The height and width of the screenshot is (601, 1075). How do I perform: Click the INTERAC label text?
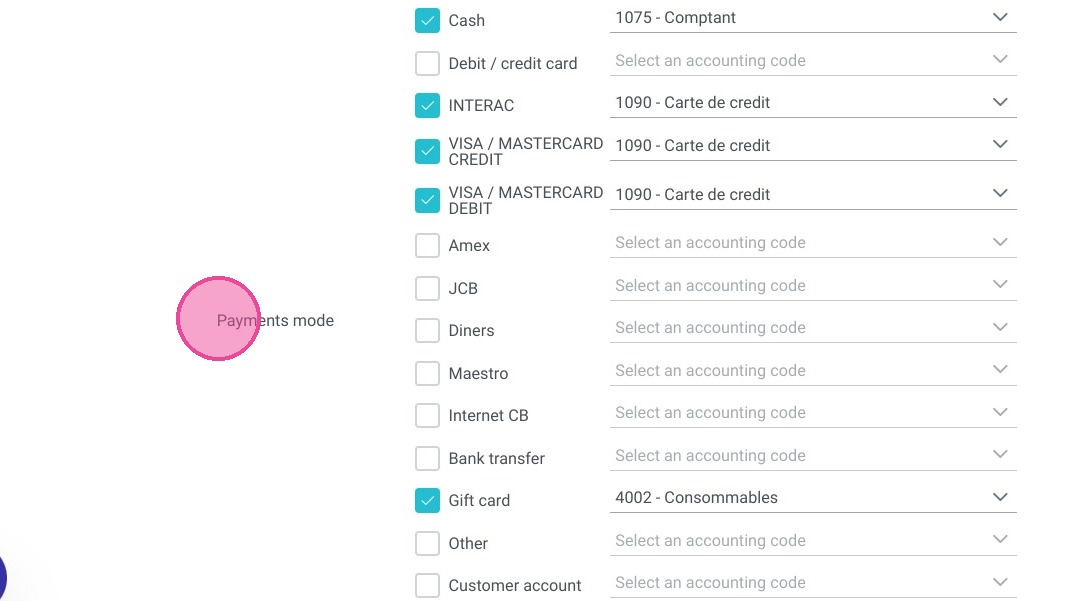click(x=481, y=106)
